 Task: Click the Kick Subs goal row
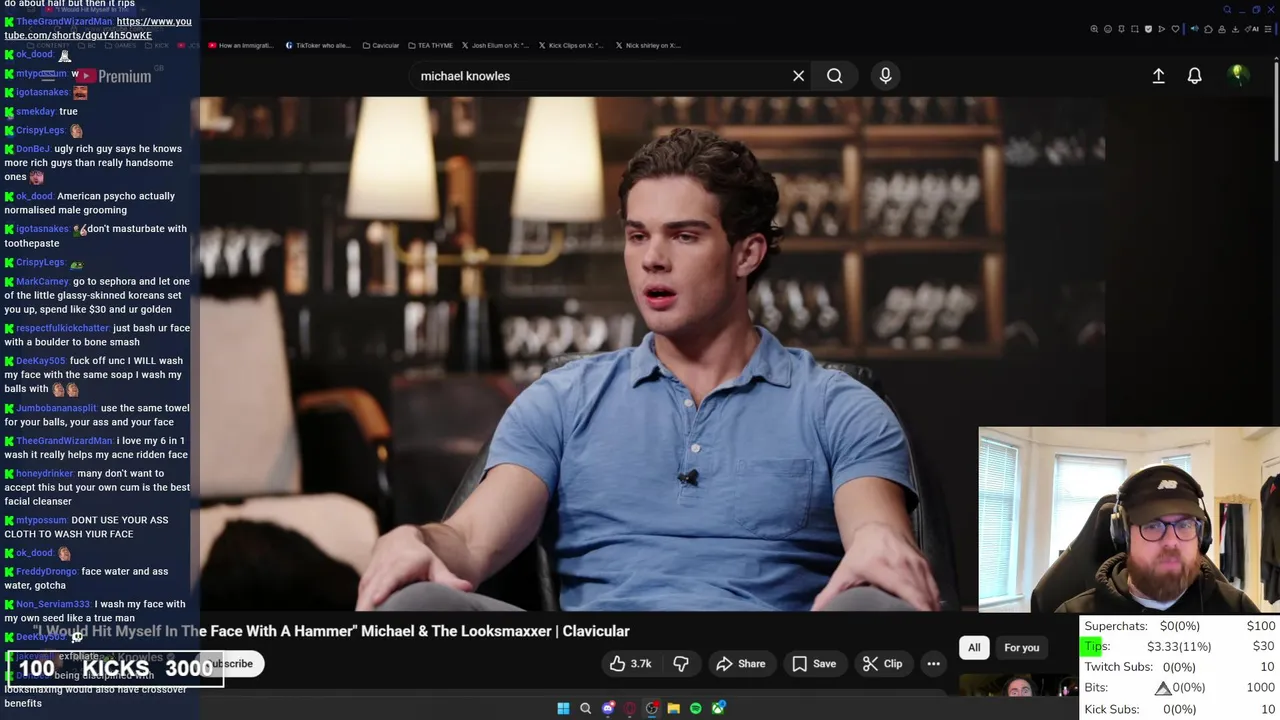1180,709
